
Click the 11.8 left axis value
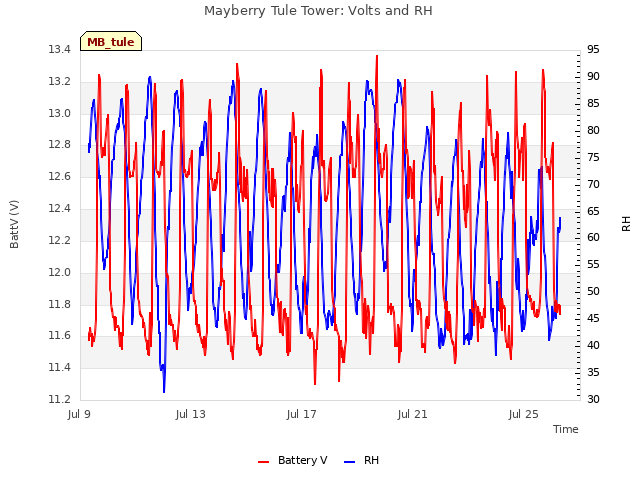coord(60,304)
